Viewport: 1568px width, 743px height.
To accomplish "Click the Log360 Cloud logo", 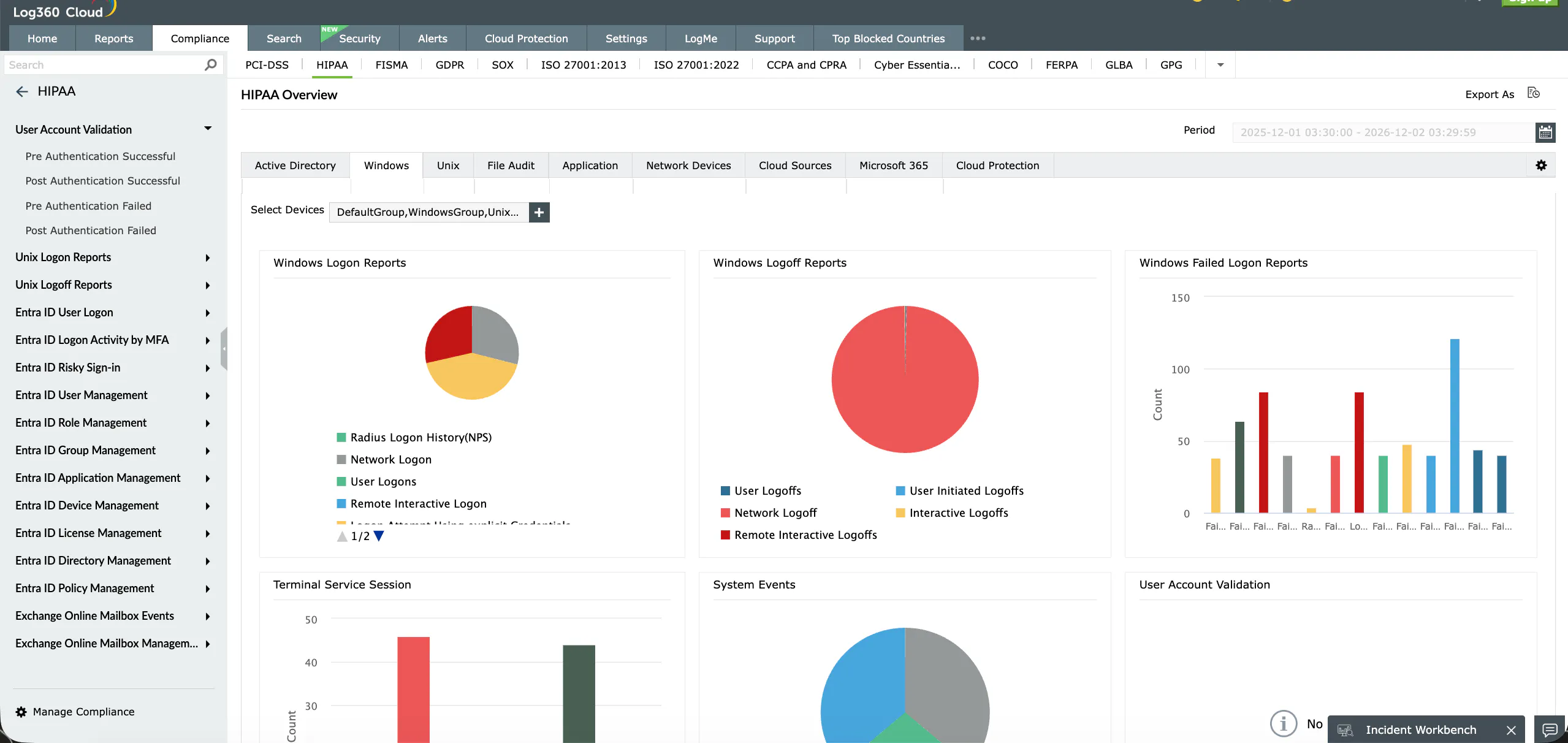I will 64,10.
